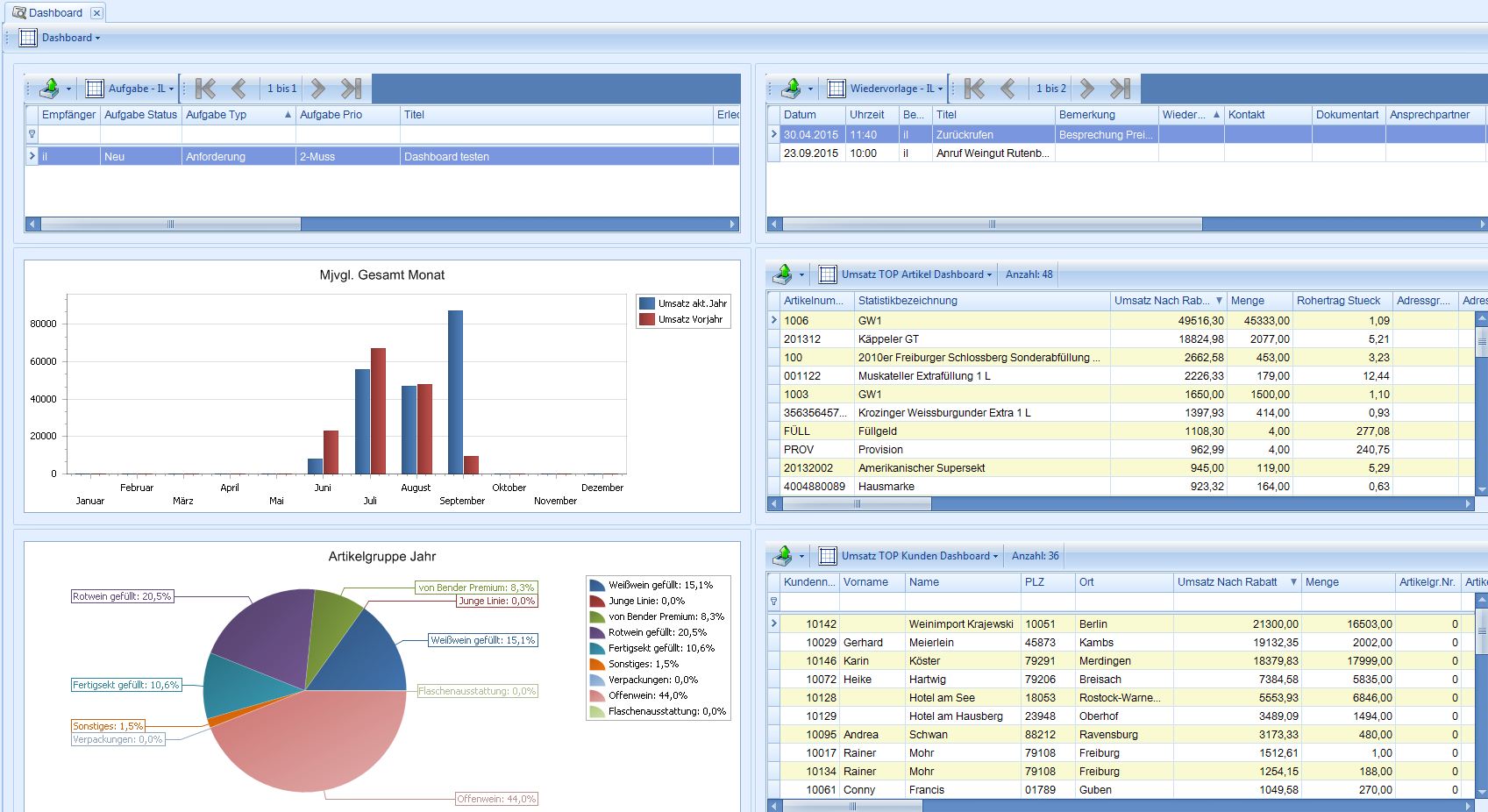1488x812 pixels.
Task: Select the Dashboard document tab
Action: click(55, 12)
